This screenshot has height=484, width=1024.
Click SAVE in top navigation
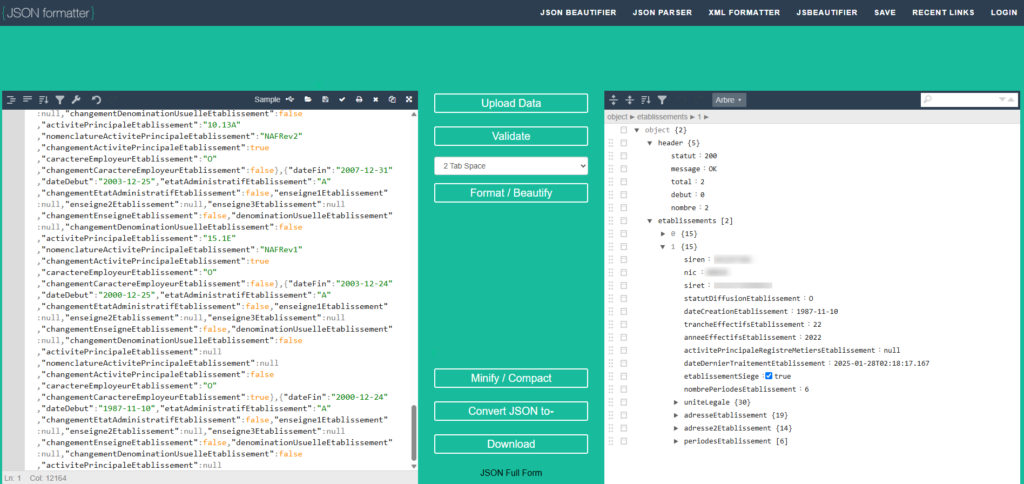point(885,12)
